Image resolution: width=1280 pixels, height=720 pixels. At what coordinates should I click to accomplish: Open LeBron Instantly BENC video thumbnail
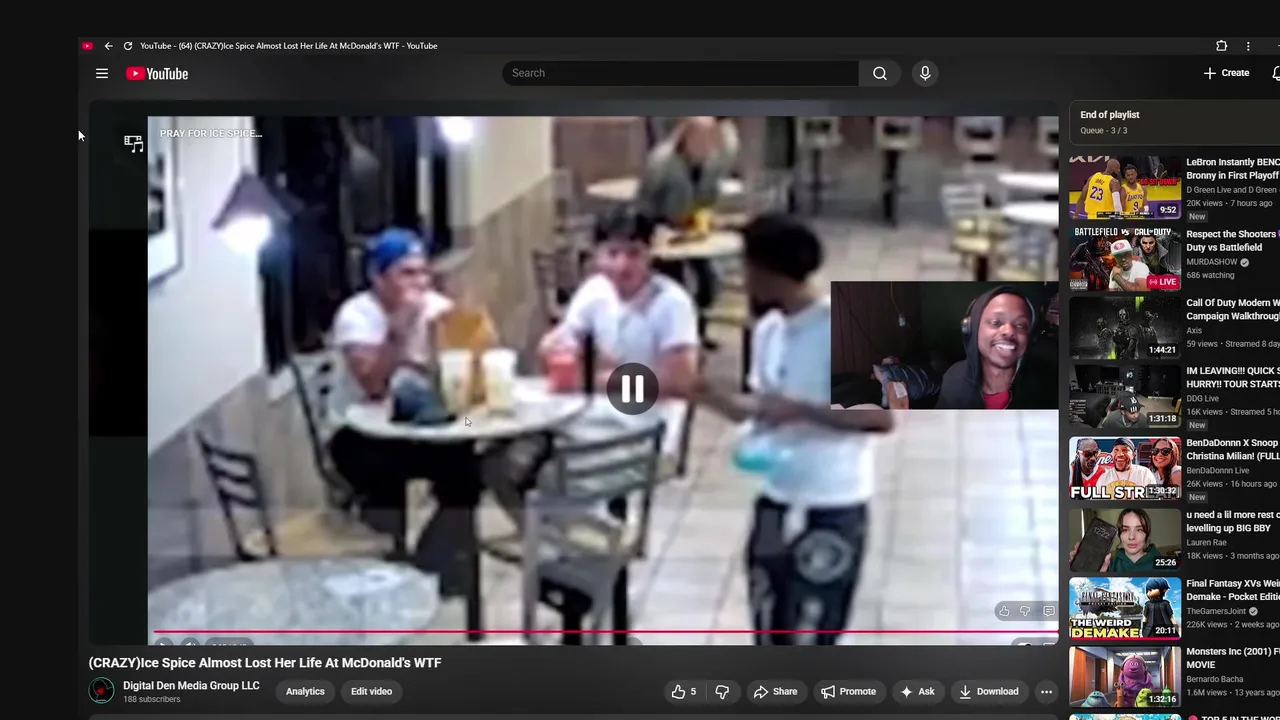tap(1125, 187)
